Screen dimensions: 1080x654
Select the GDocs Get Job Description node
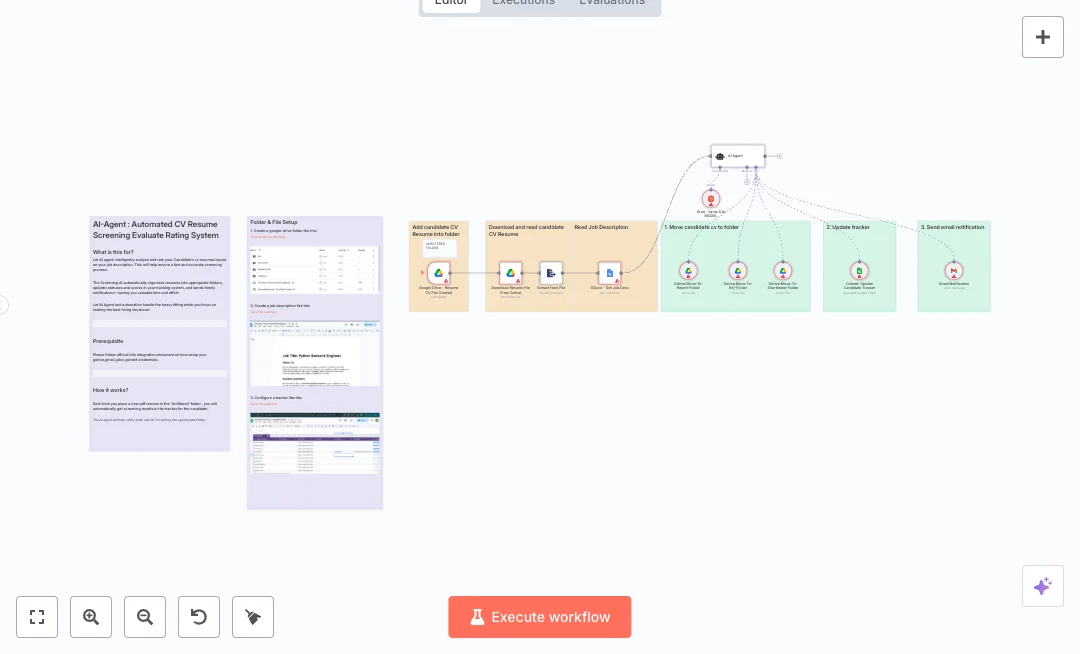pos(609,272)
